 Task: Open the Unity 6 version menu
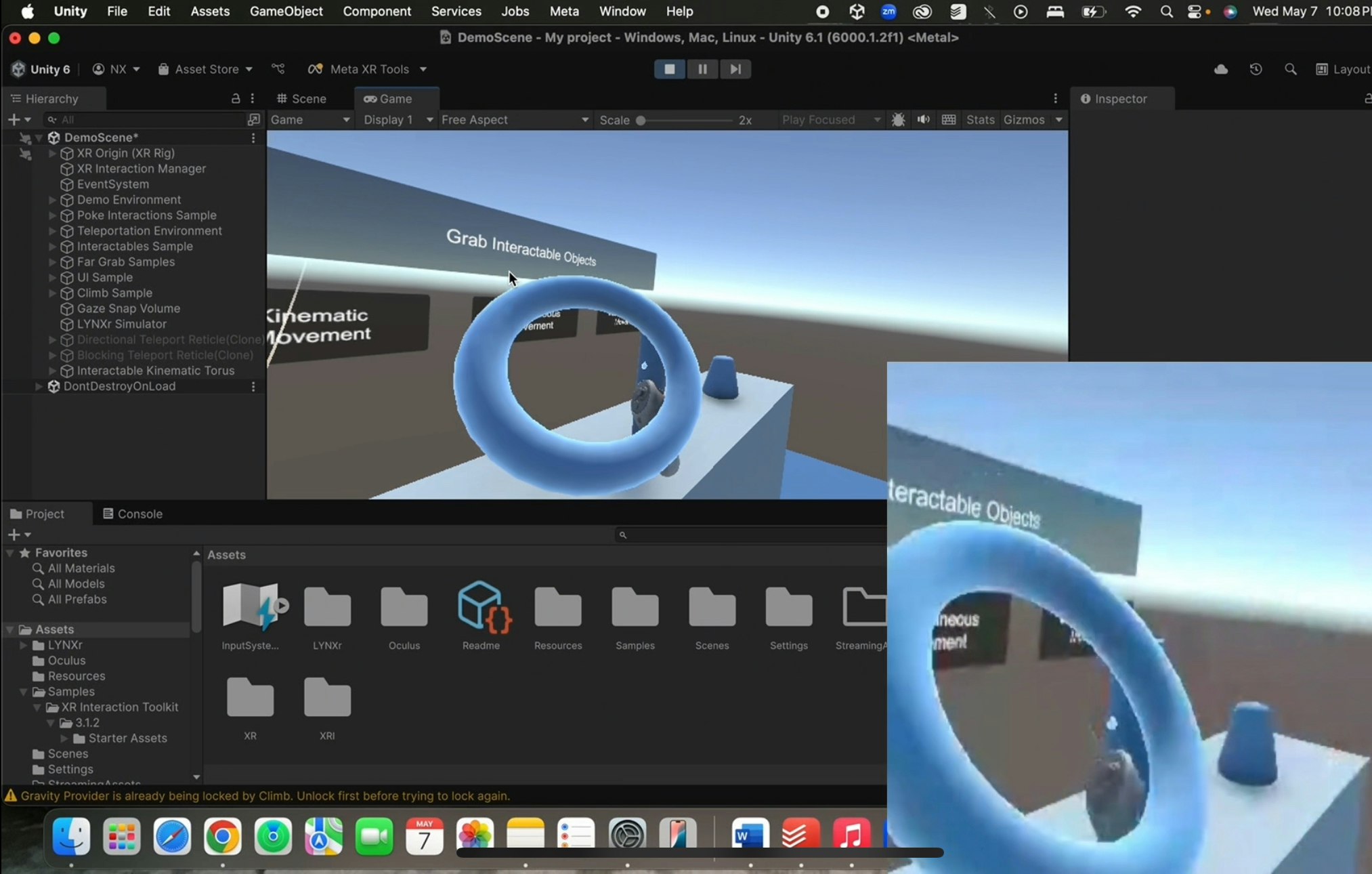point(41,69)
